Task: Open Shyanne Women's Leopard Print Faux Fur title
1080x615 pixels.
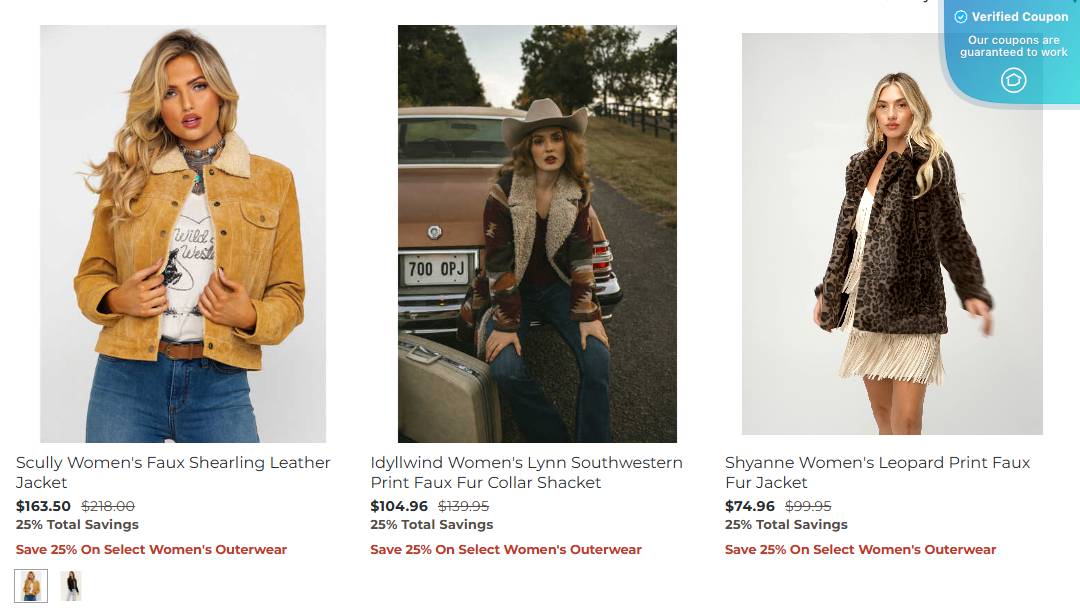Action: click(878, 472)
